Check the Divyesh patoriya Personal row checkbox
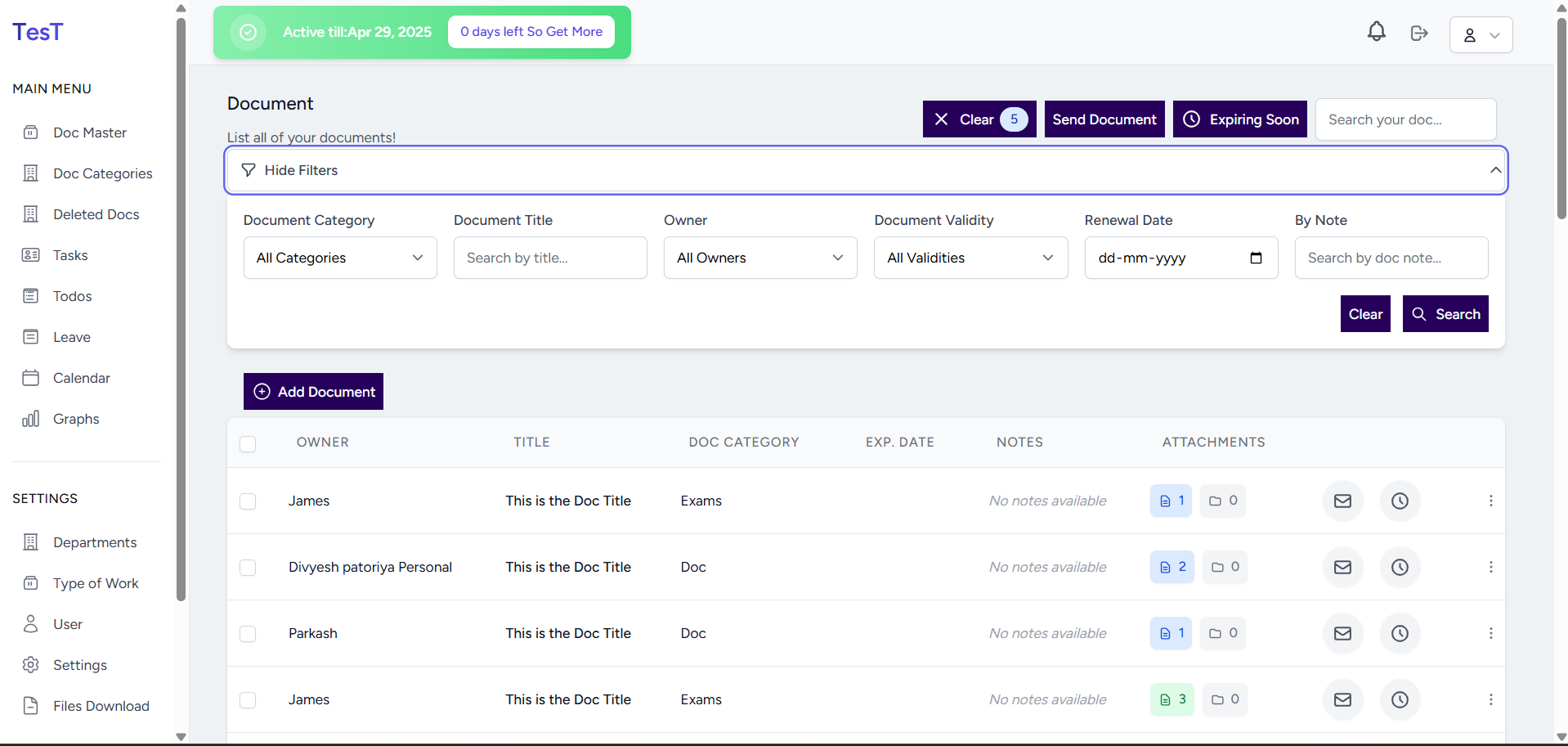This screenshot has width=1568, height=746. click(x=248, y=568)
